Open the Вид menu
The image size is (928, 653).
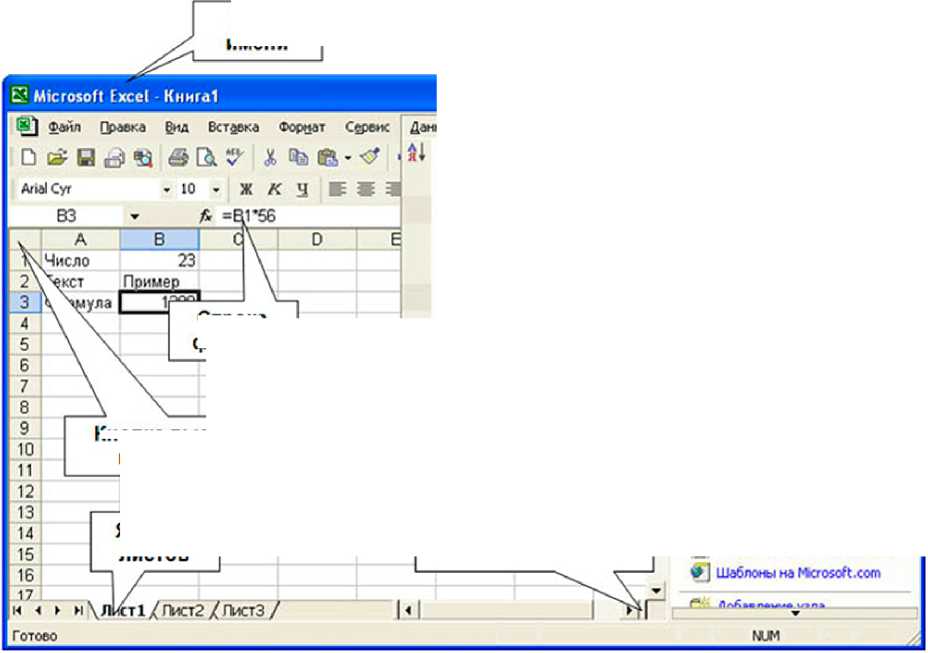[x=176, y=127]
